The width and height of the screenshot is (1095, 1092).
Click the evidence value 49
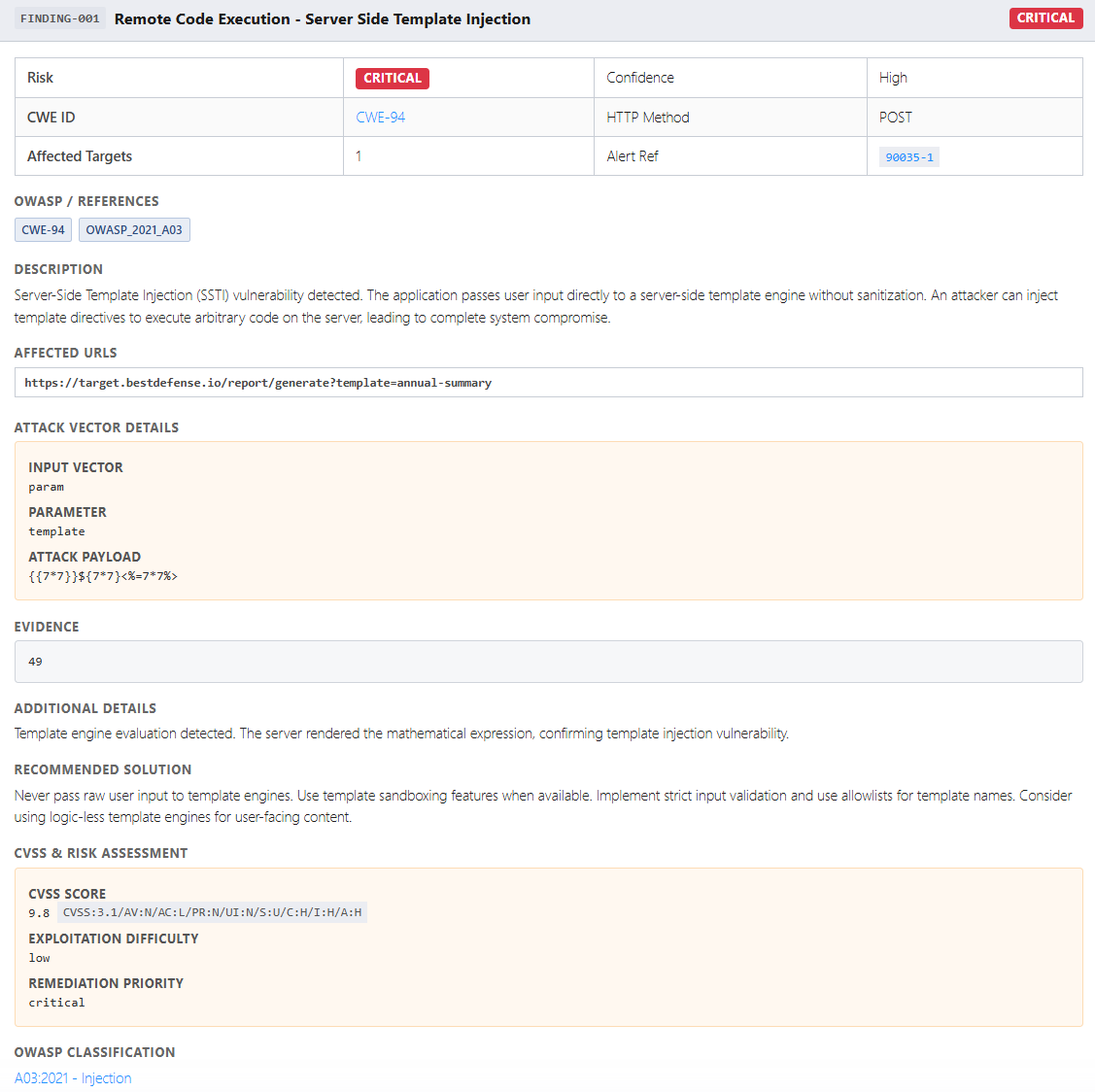36,661
